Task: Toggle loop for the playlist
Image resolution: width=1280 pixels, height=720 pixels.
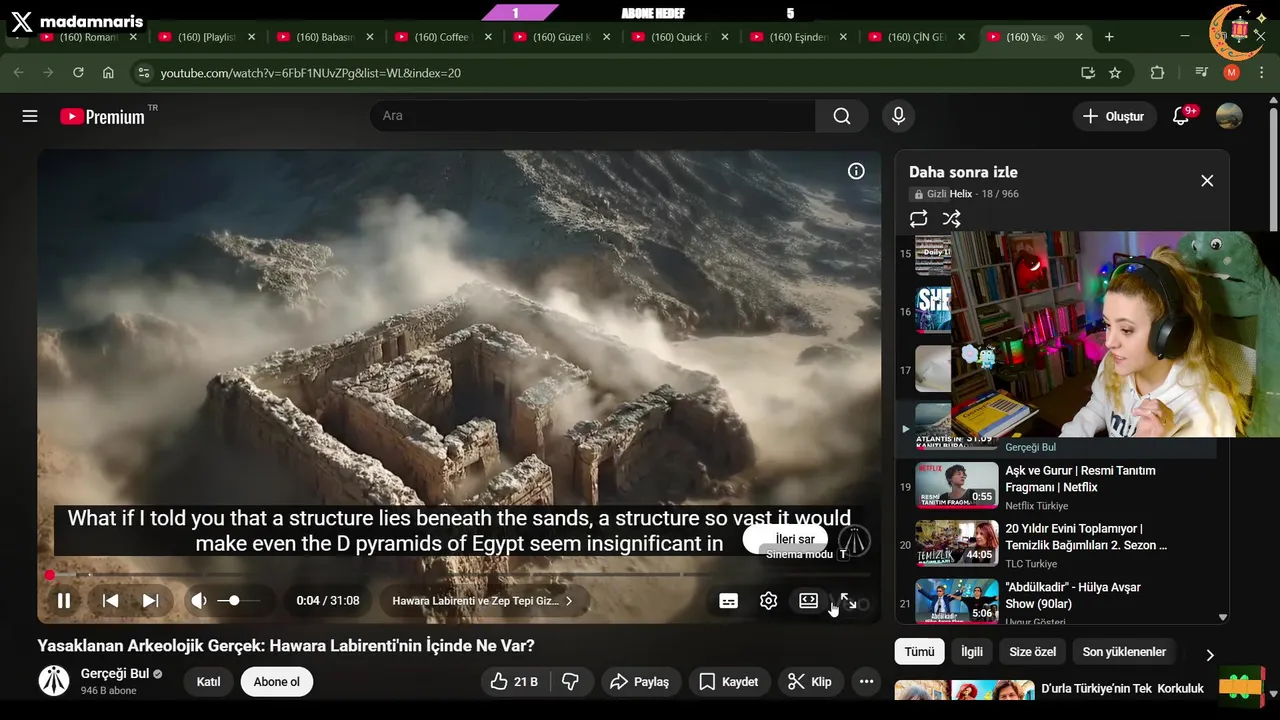Action: (918, 218)
